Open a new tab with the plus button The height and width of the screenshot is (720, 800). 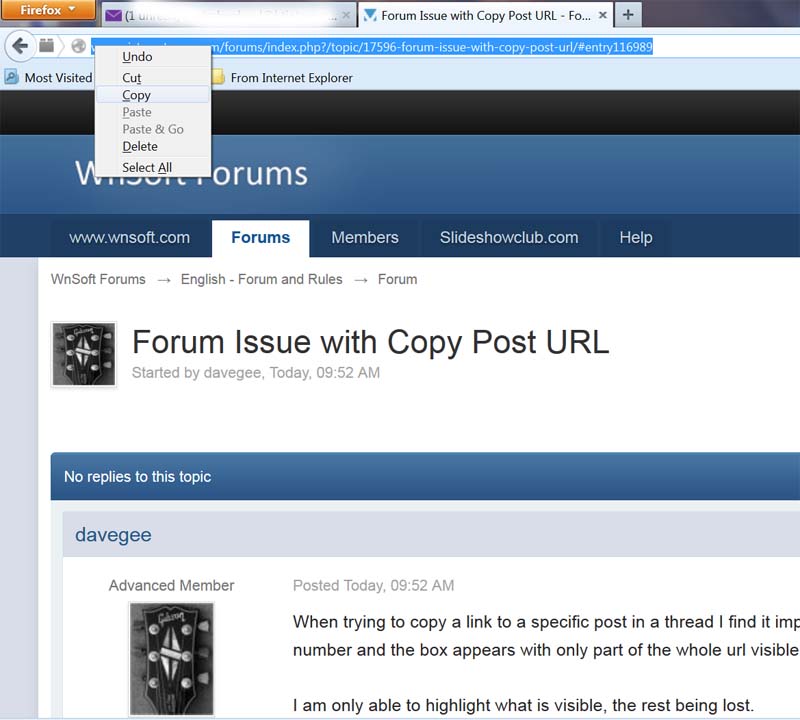pos(628,15)
